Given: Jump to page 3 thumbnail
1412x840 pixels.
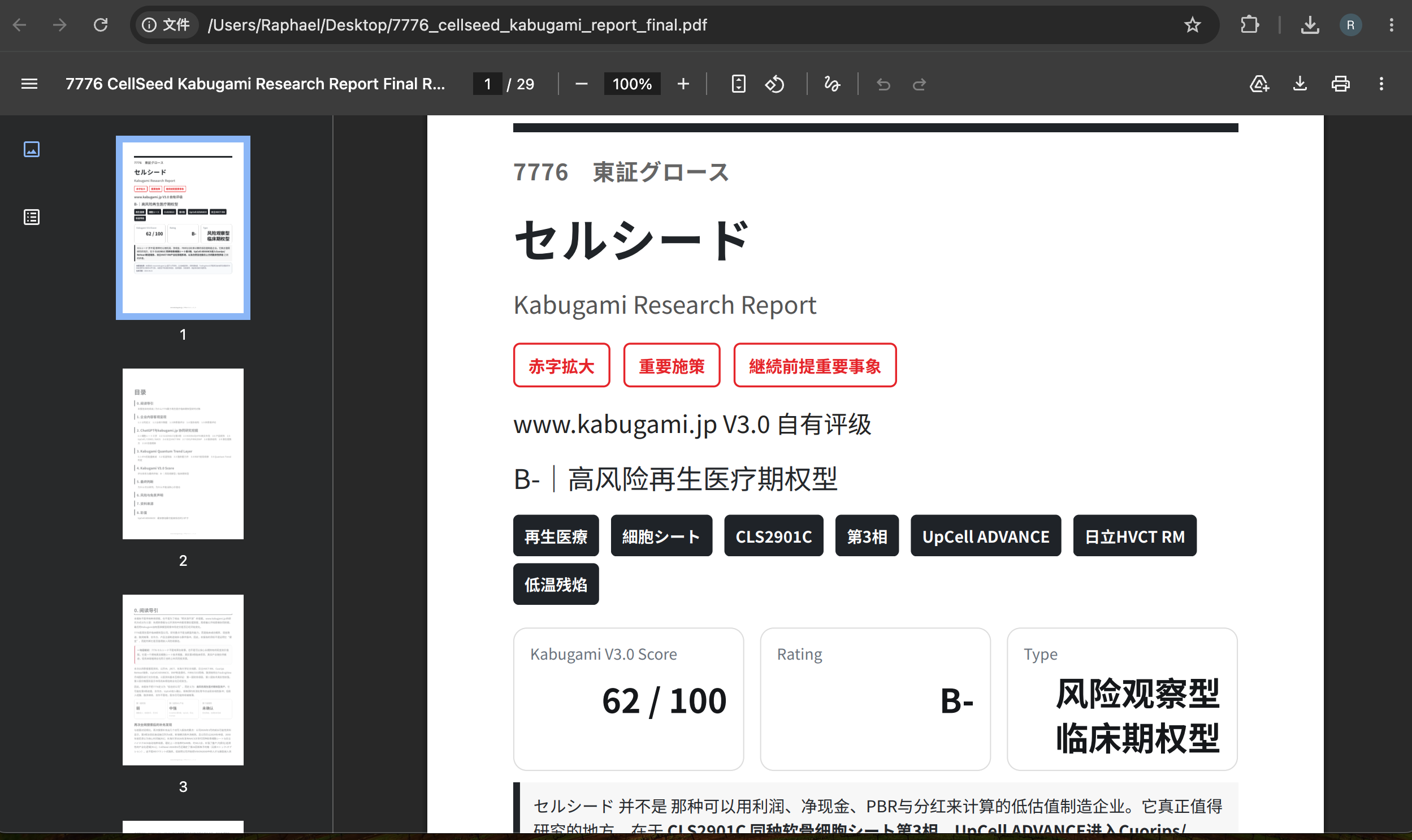Looking at the screenshot, I should point(183,680).
